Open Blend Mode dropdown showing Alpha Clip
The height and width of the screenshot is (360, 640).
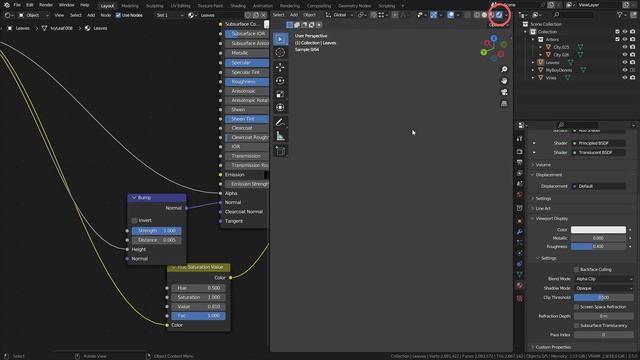pos(603,279)
